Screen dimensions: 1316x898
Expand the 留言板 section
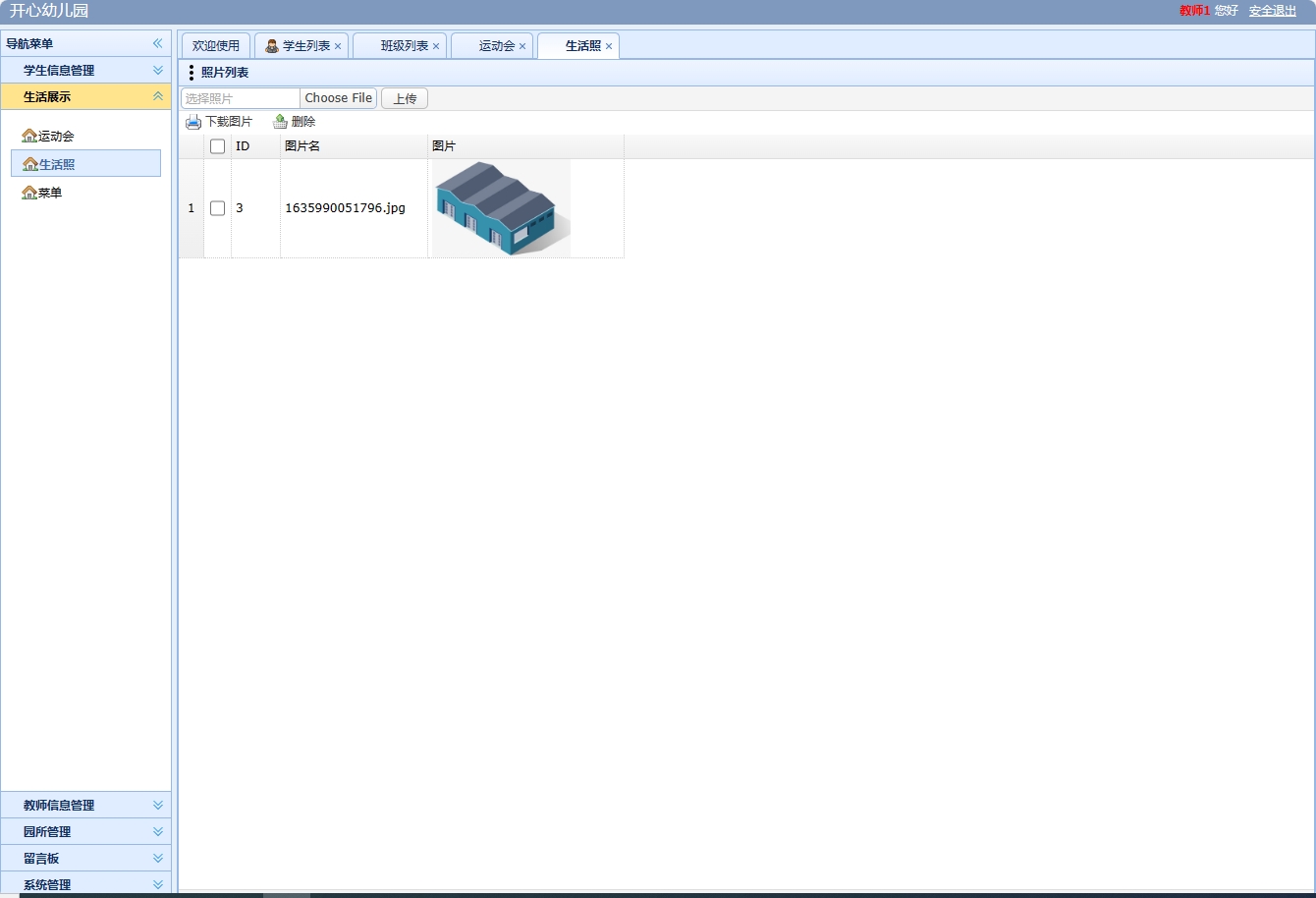(x=157, y=858)
